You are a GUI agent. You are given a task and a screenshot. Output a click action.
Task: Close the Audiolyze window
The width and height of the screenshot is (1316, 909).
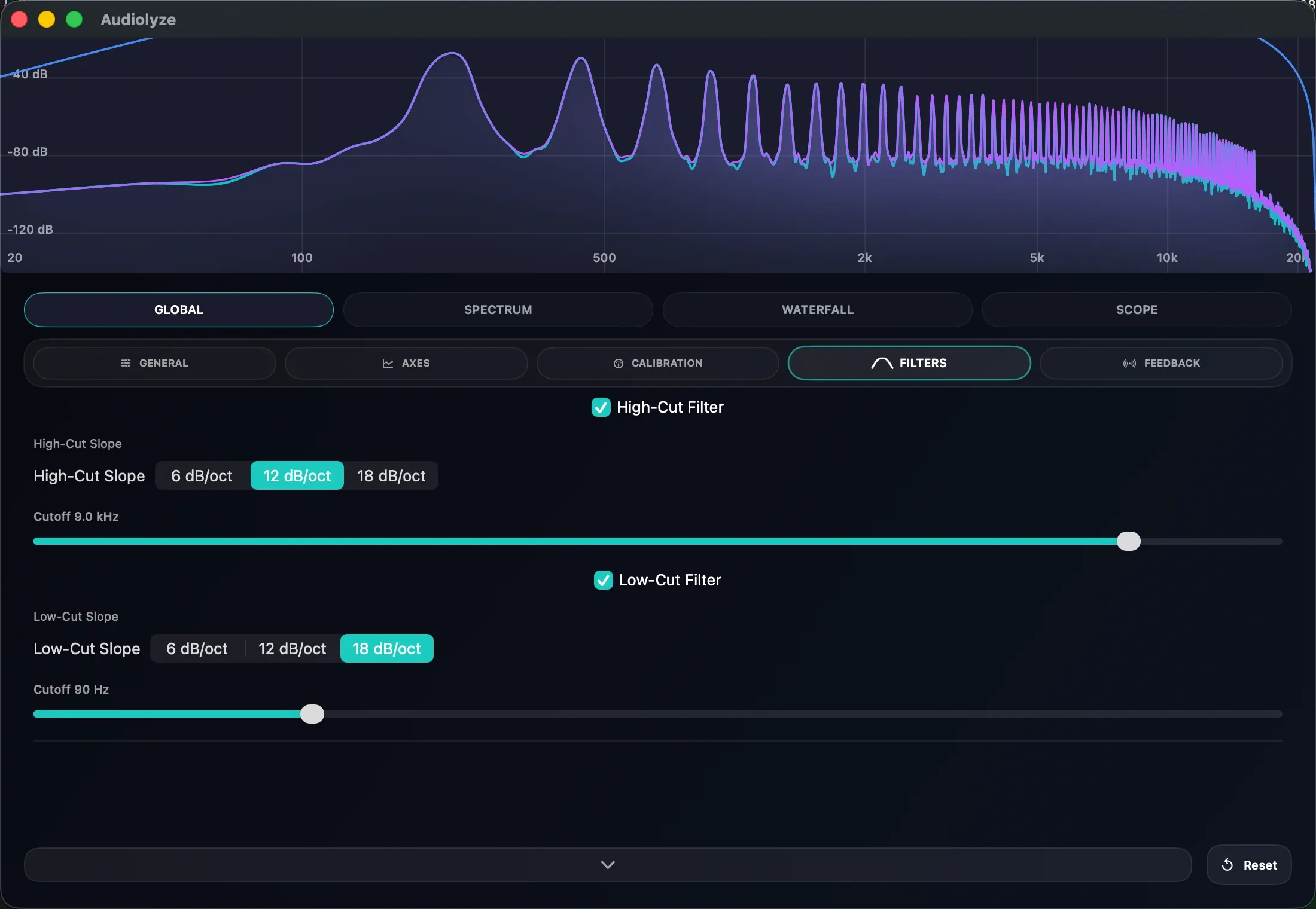(19, 20)
